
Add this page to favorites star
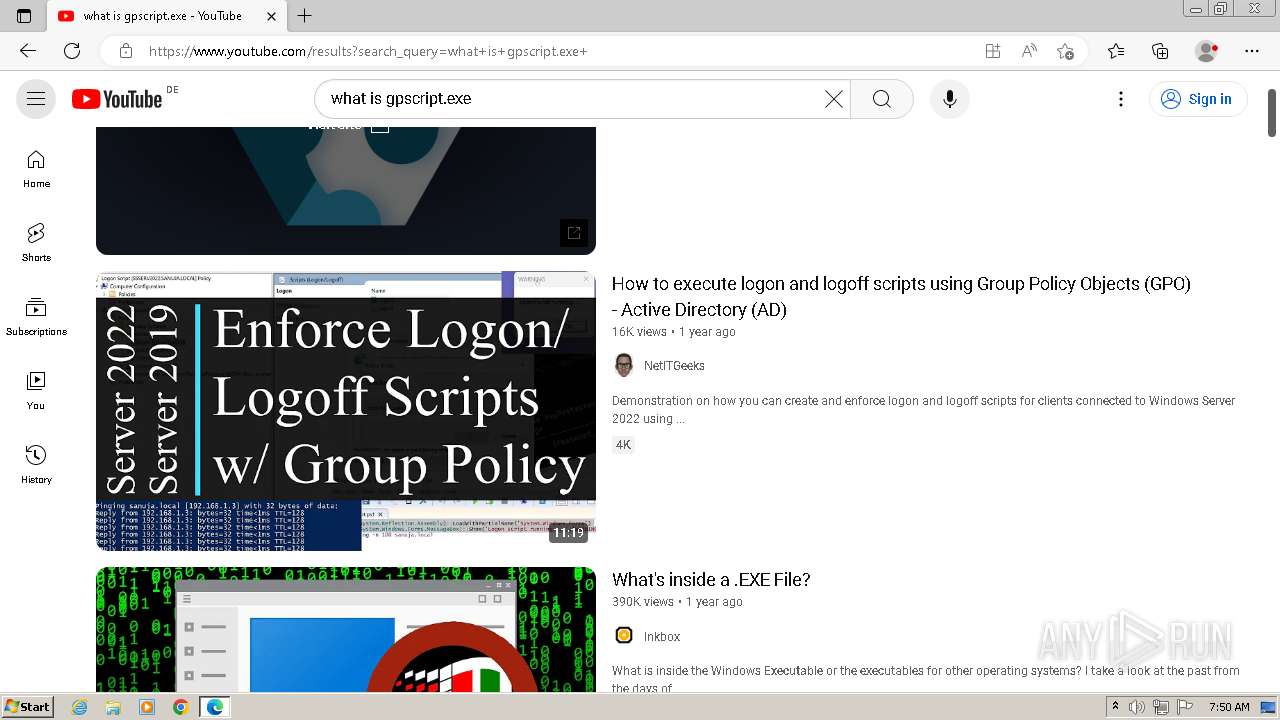[x=1065, y=51]
